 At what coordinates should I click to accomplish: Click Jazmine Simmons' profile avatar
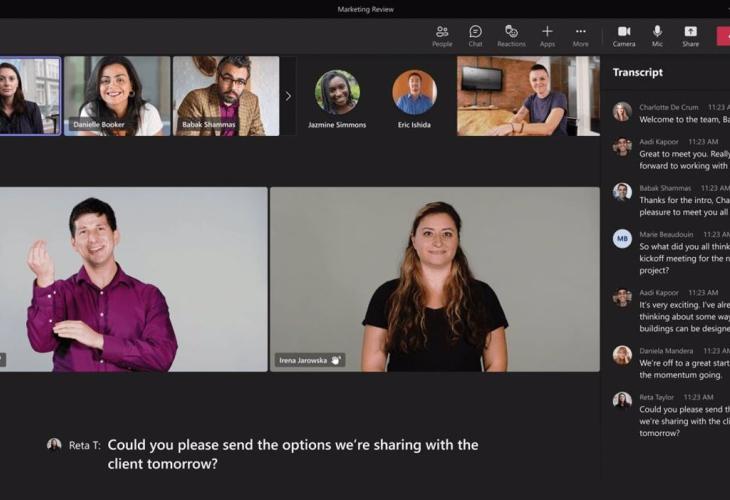(337, 92)
